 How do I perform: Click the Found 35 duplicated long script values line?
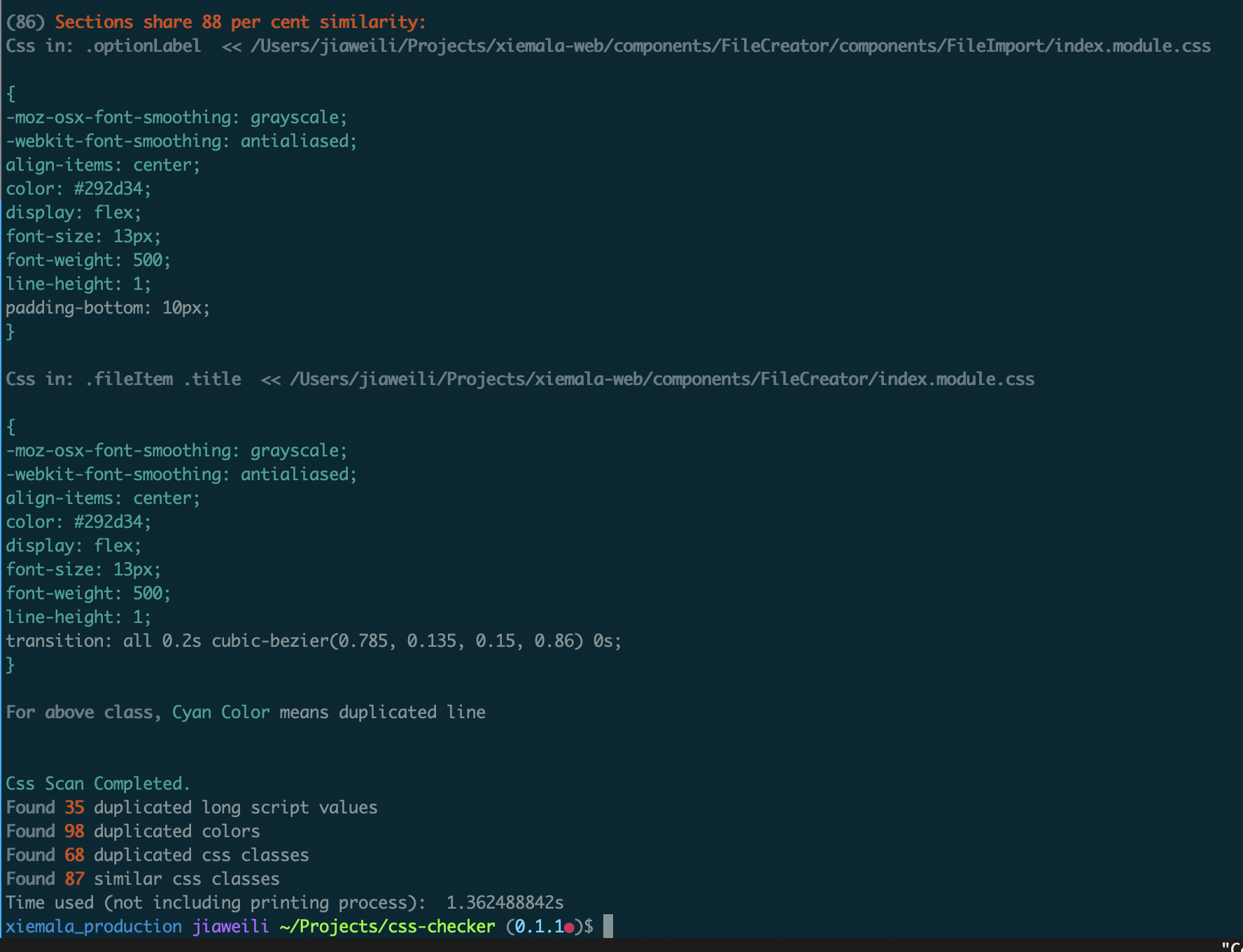point(191,807)
